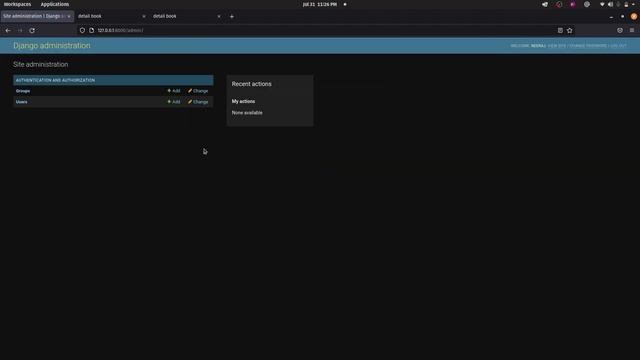Click Add link in the Users row
The image size is (640, 360).
(174, 102)
